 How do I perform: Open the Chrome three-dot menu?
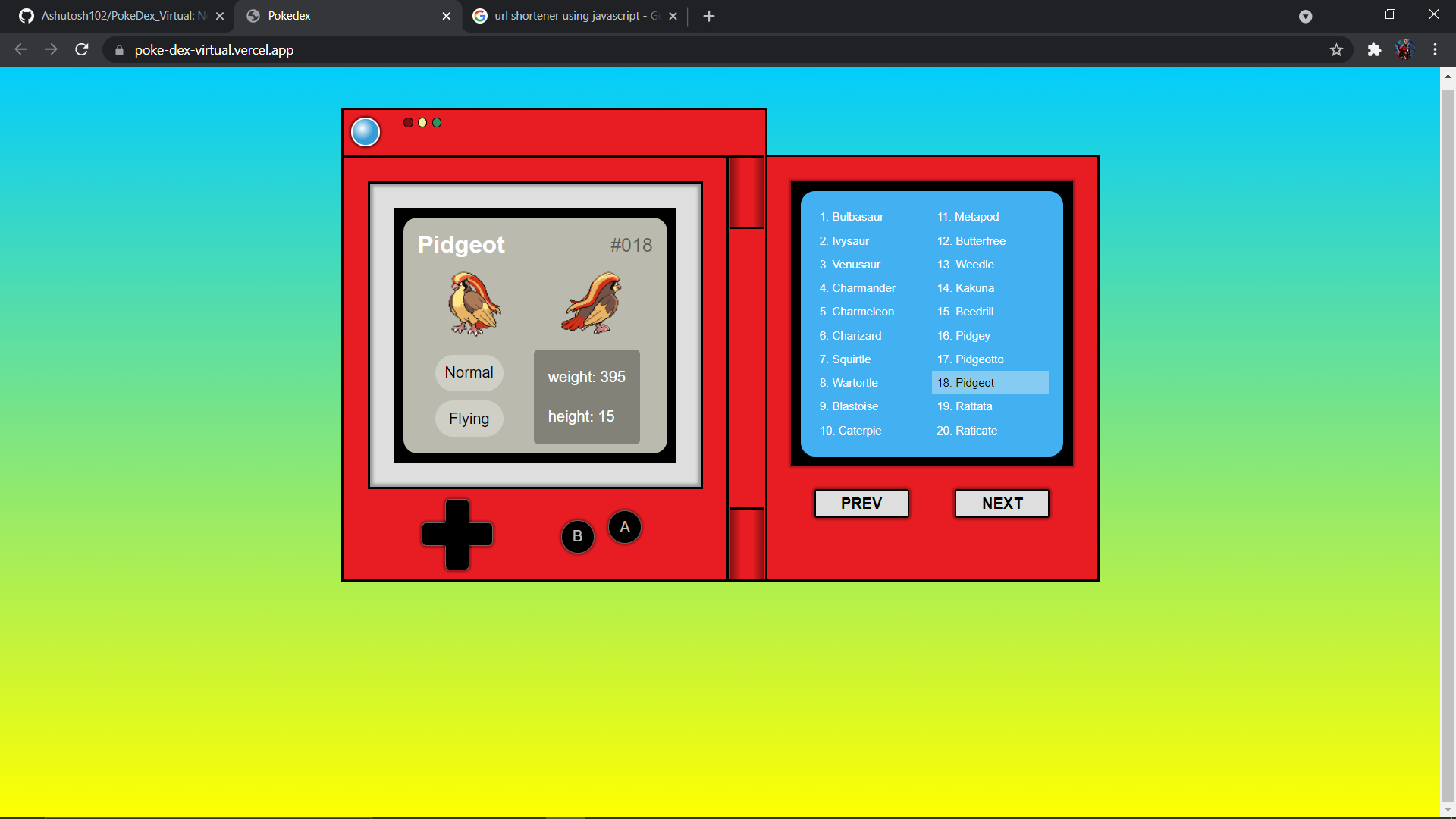tap(1436, 50)
